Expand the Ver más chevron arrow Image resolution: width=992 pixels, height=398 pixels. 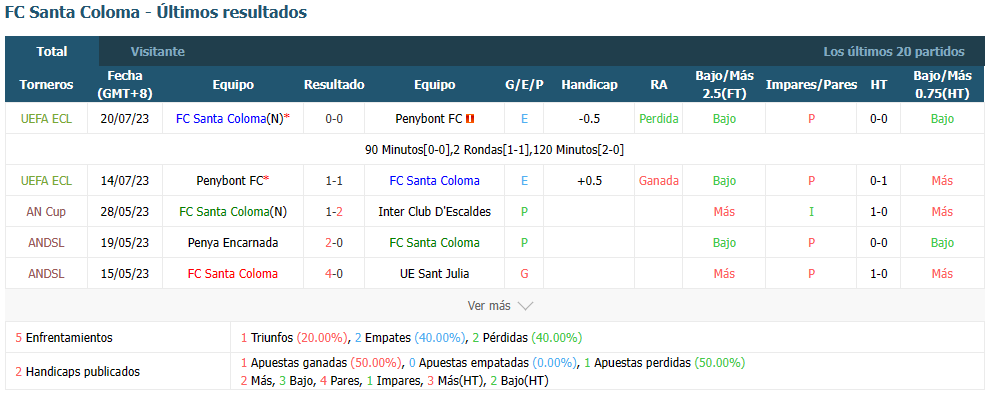coord(525,306)
